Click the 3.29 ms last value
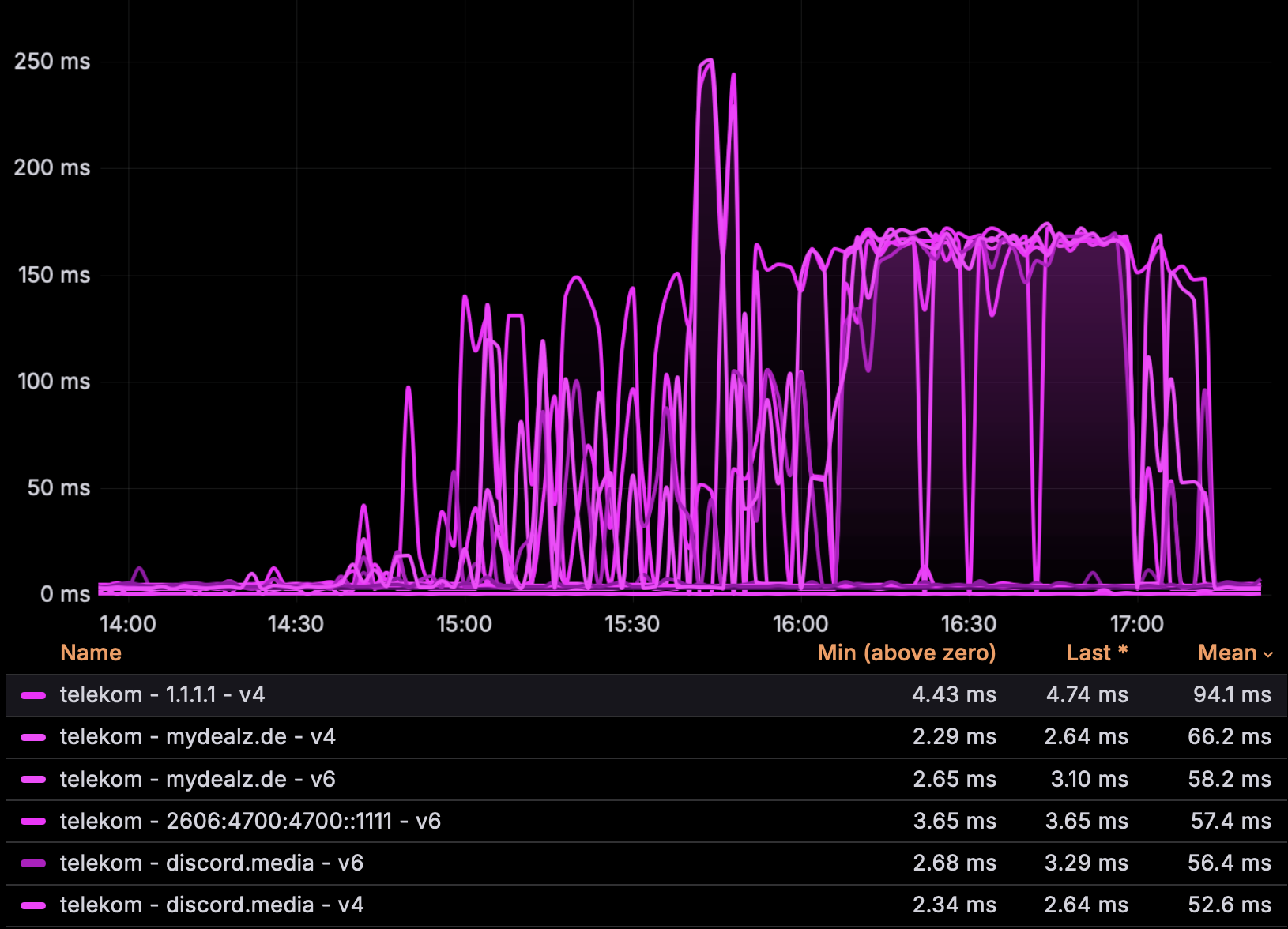This screenshot has width=1288, height=929. (1087, 863)
